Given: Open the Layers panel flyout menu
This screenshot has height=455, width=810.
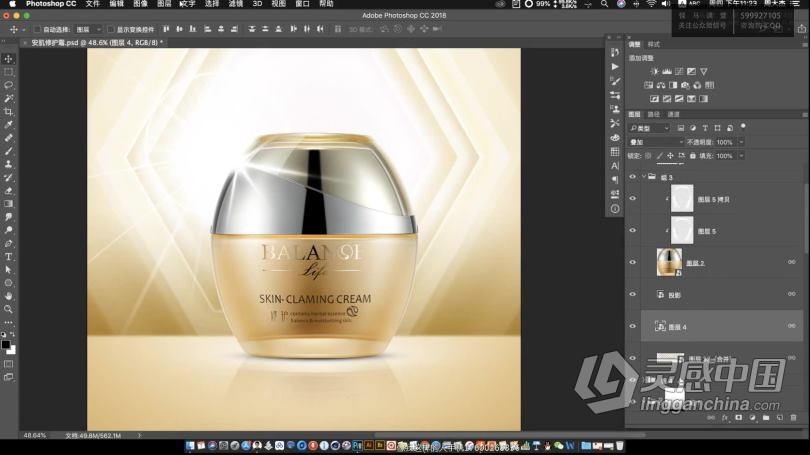Looking at the screenshot, I should click(804, 115).
